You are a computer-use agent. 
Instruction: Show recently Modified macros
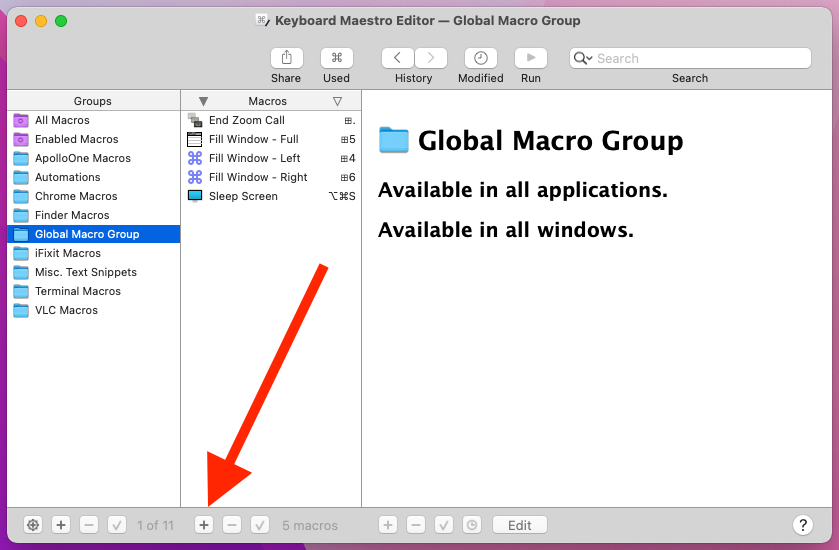pyautogui.click(x=480, y=58)
